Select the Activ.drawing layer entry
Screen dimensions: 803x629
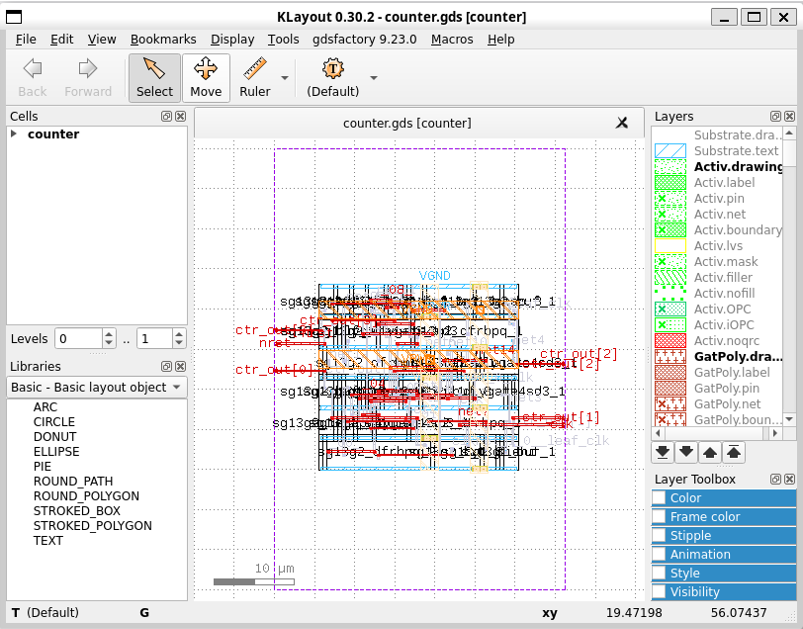738,166
